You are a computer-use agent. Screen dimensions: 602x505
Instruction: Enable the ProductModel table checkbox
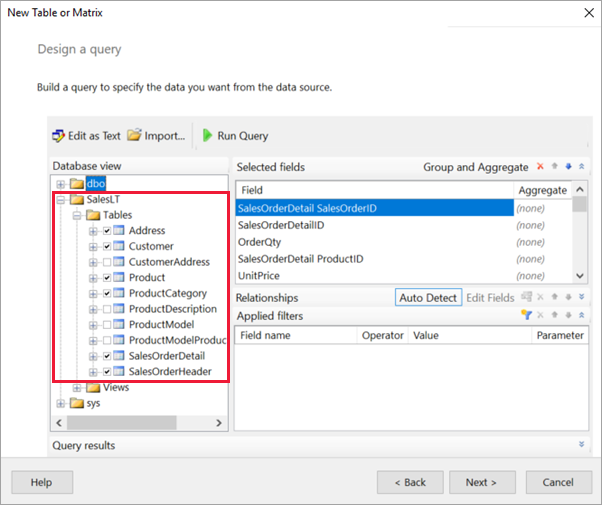click(108, 325)
